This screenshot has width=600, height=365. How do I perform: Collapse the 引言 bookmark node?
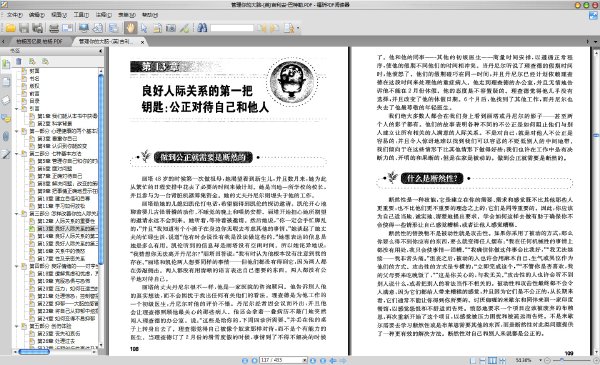[17, 109]
